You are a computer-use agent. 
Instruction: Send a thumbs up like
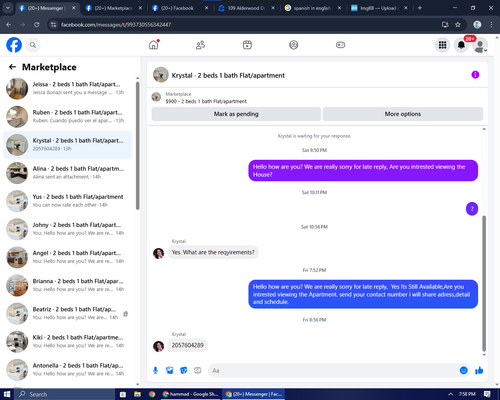click(479, 370)
